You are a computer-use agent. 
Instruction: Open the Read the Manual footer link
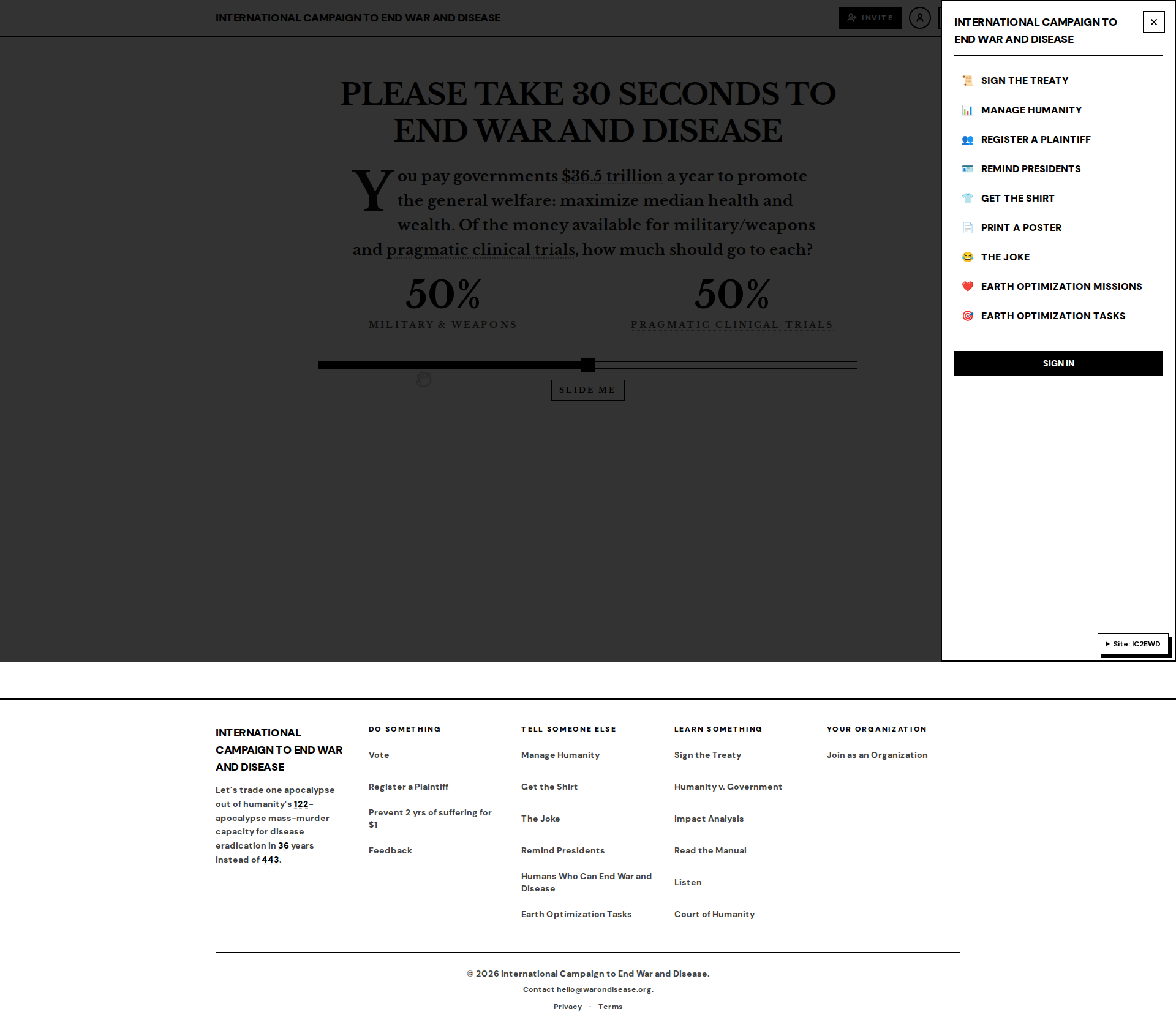[x=710, y=850]
